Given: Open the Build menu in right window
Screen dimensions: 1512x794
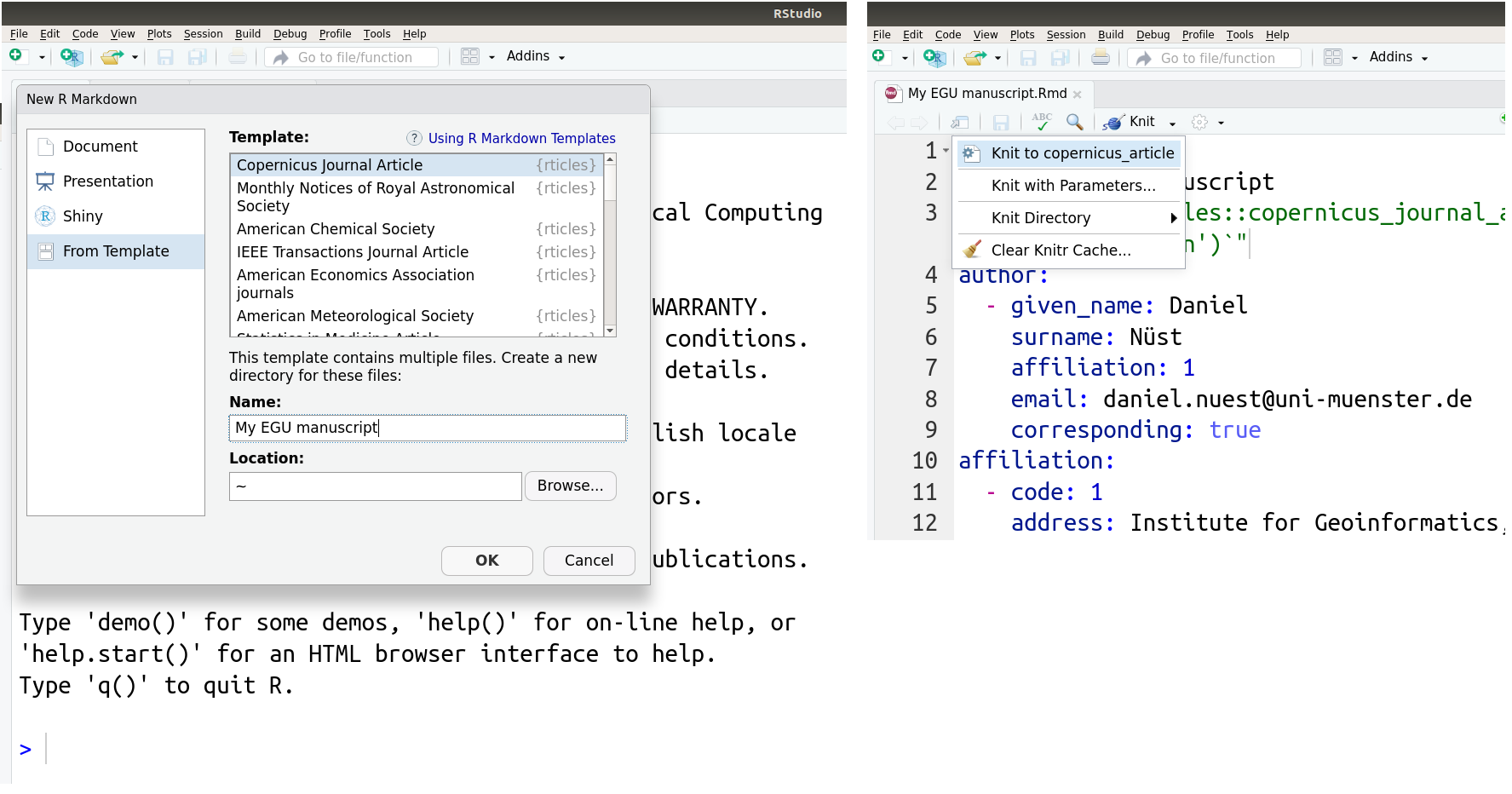Looking at the screenshot, I should pos(1111,35).
